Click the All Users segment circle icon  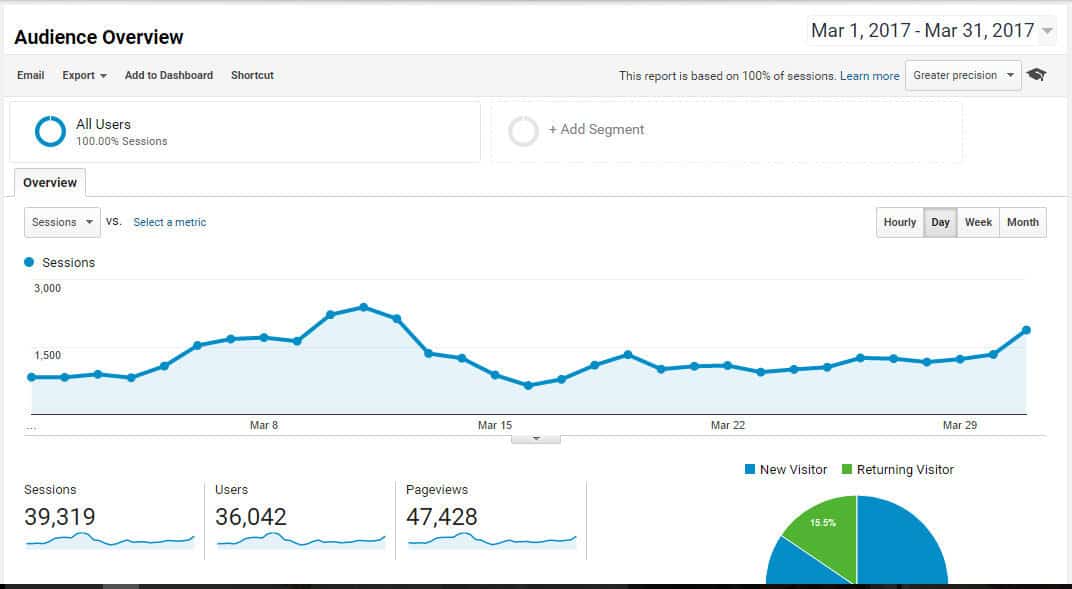coord(51,131)
